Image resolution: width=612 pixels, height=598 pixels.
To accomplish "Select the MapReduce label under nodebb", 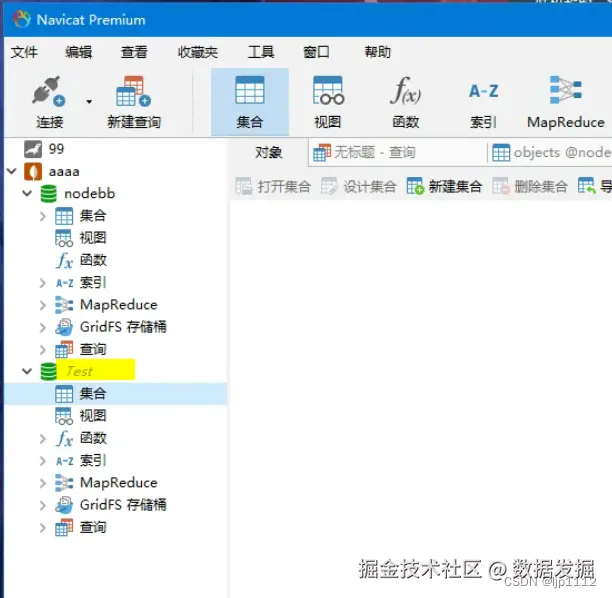I will (119, 305).
